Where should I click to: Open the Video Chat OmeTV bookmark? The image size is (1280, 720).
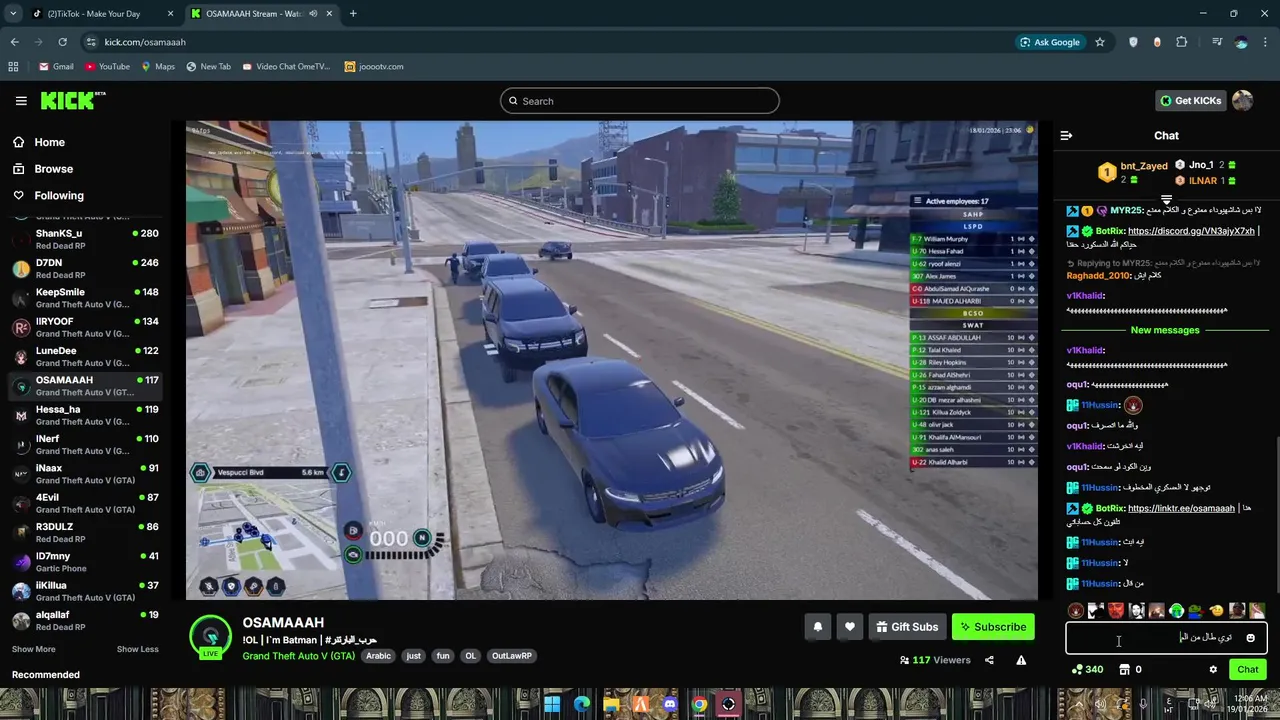286,67
